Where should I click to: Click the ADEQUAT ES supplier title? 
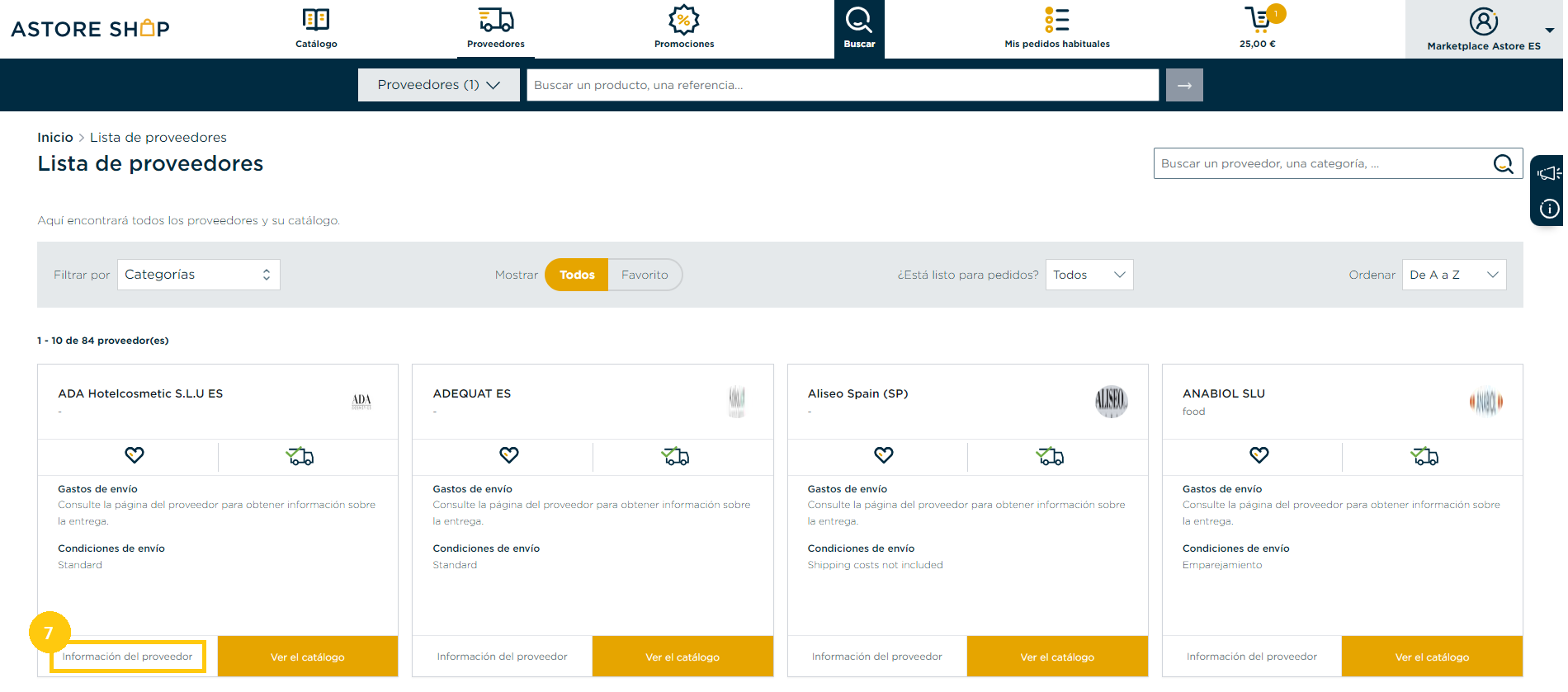coord(472,393)
